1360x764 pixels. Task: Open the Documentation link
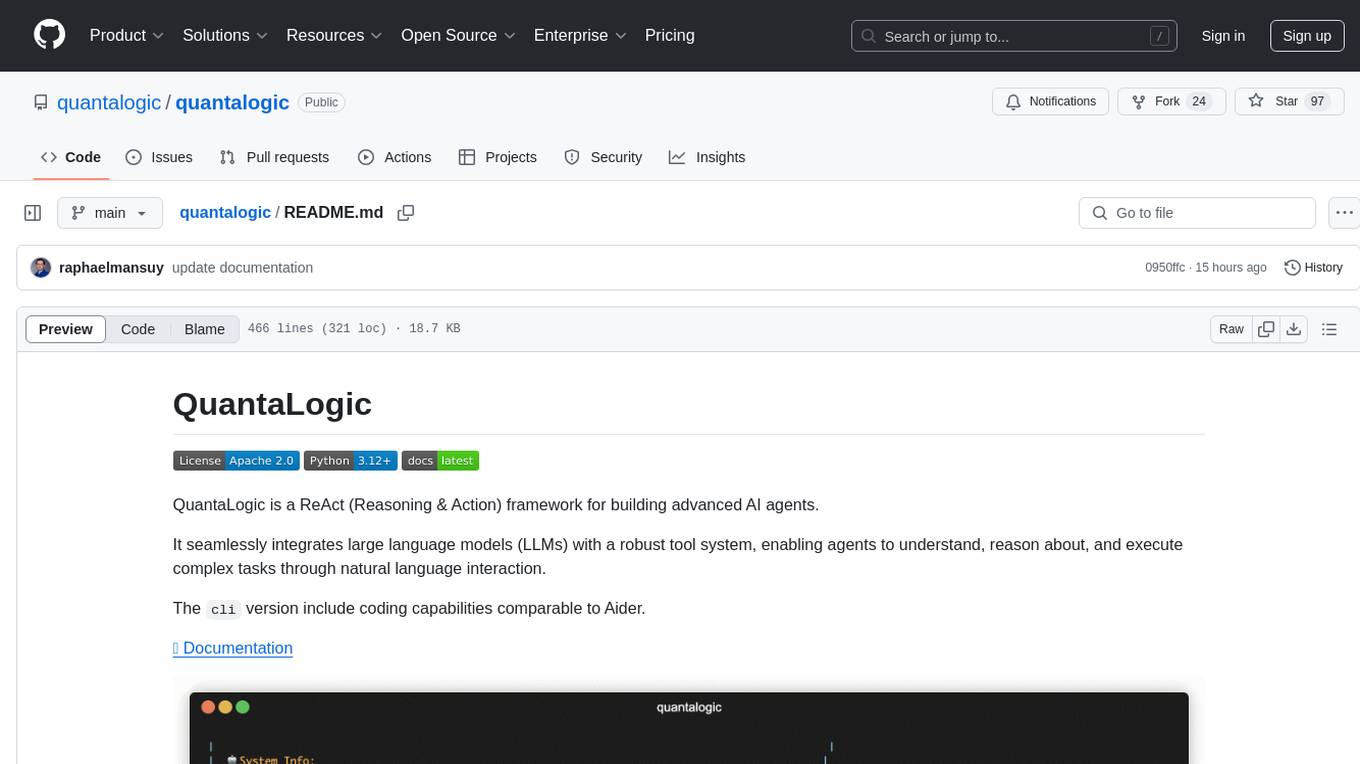pos(233,648)
